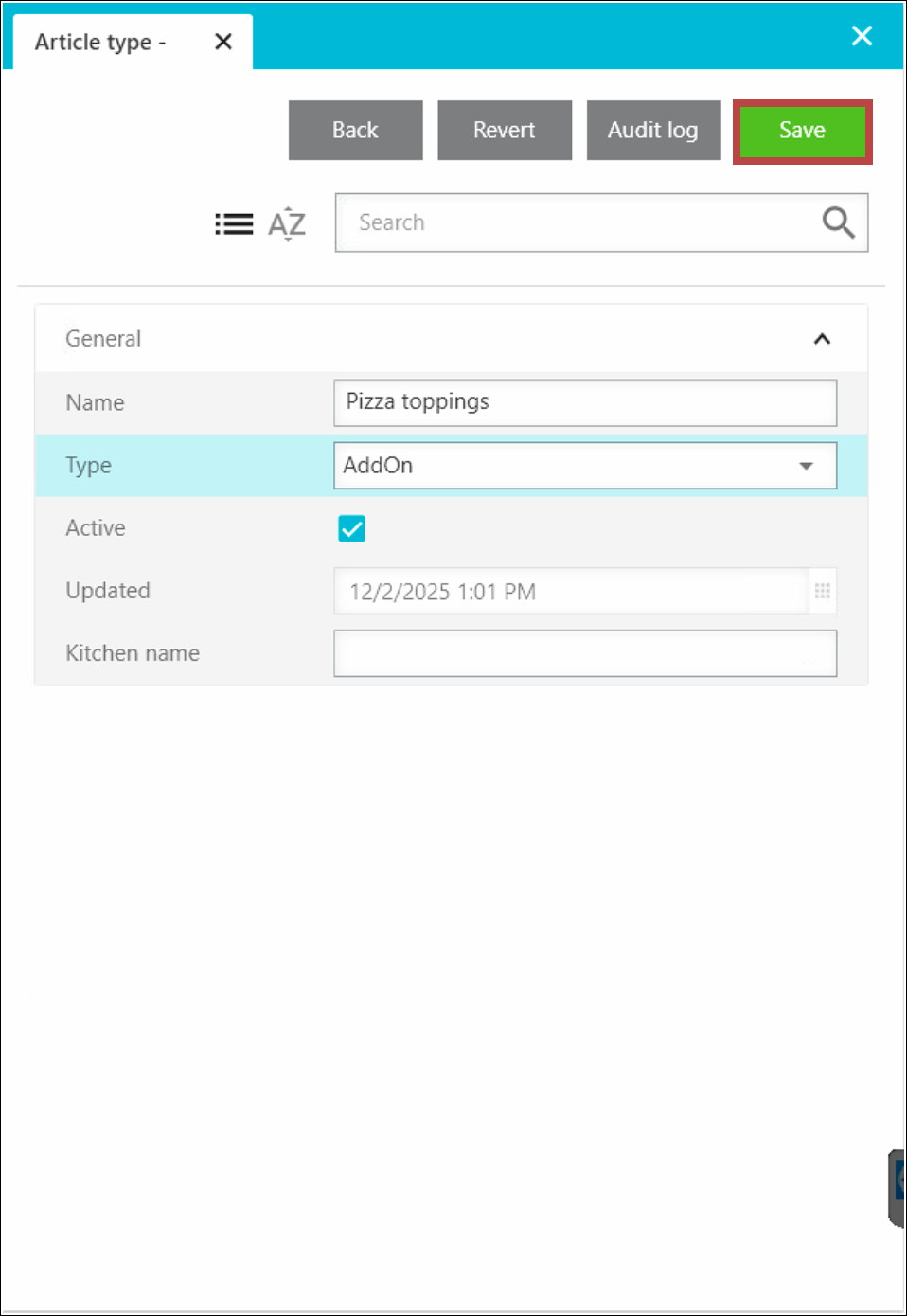Close the panel with the white X
The image size is (907, 1316).
(862, 36)
